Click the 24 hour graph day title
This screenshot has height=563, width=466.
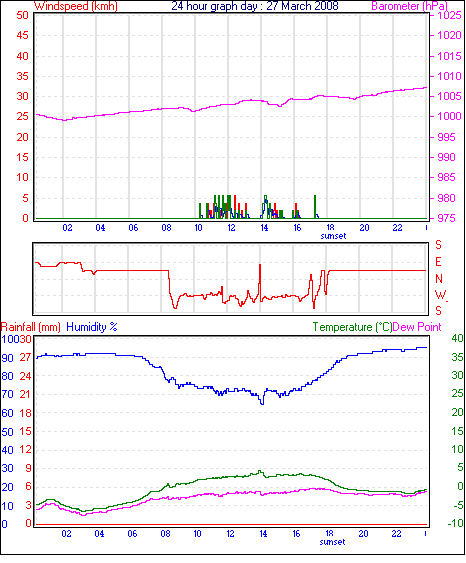(255, 6)
